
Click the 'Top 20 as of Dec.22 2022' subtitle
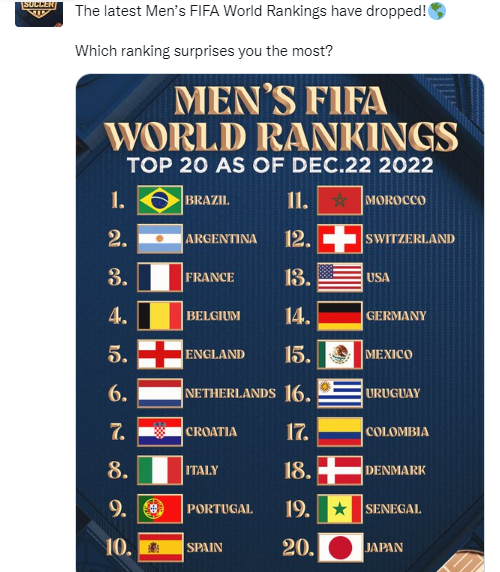pos(280,165)
